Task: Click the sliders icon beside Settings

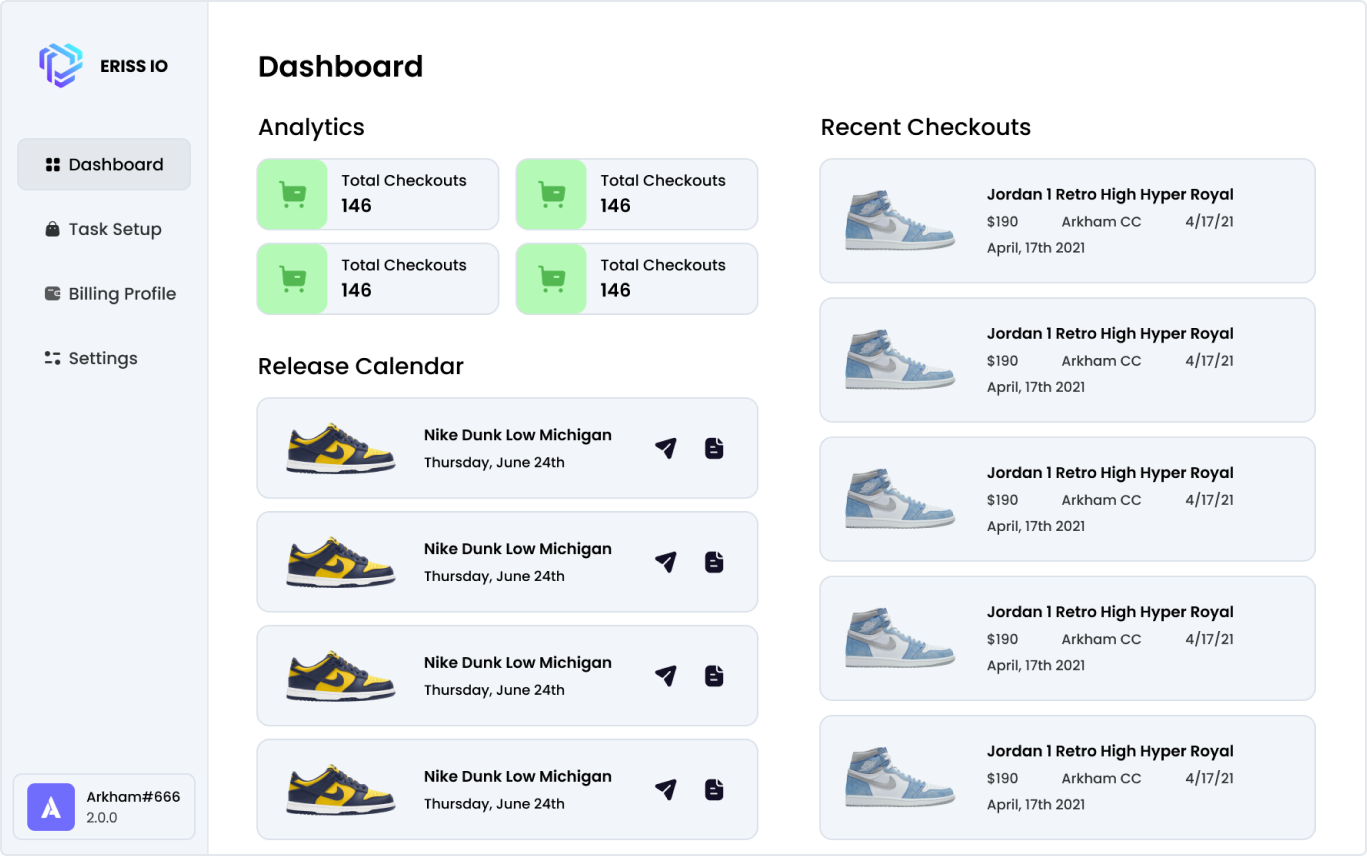Action: pos(53,358)
